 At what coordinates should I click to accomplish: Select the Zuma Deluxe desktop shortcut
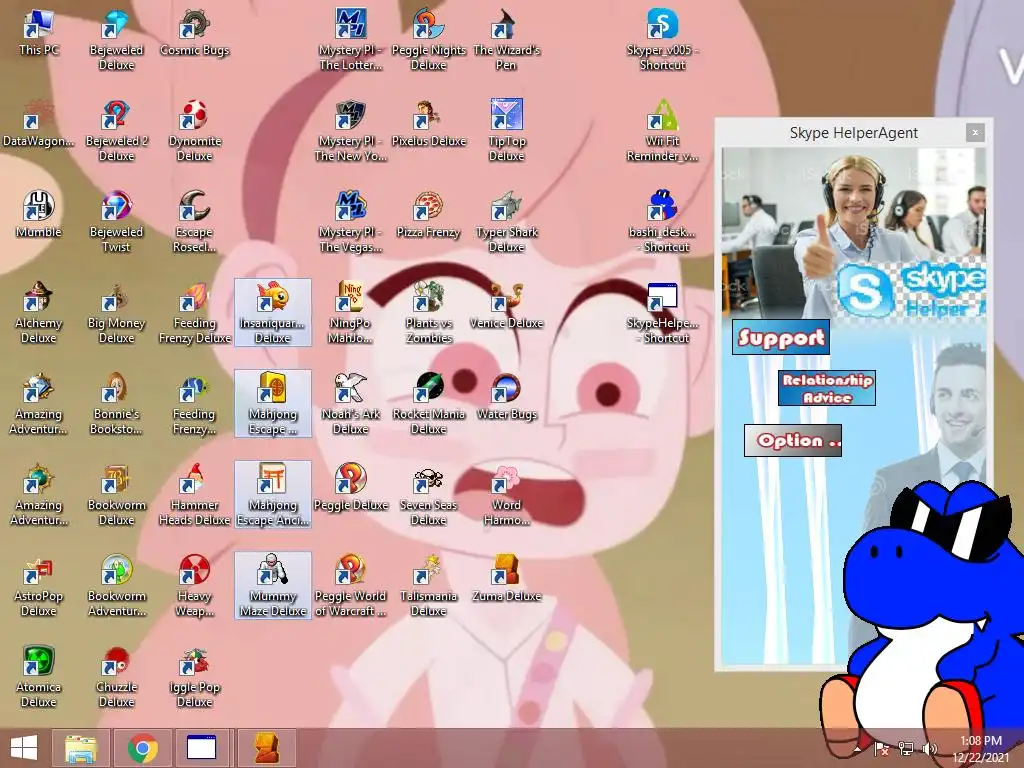click(506, 578)
